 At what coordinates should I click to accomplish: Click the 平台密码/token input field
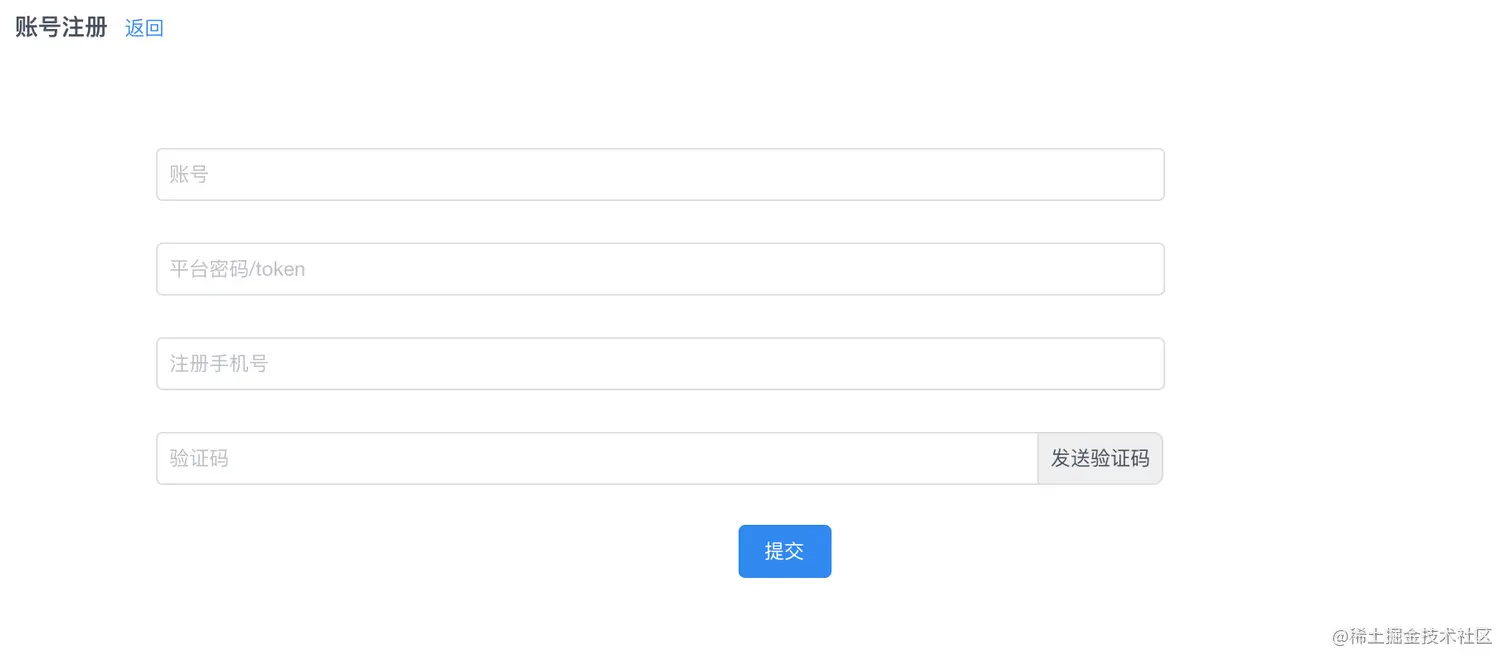(x=660, y=269)
